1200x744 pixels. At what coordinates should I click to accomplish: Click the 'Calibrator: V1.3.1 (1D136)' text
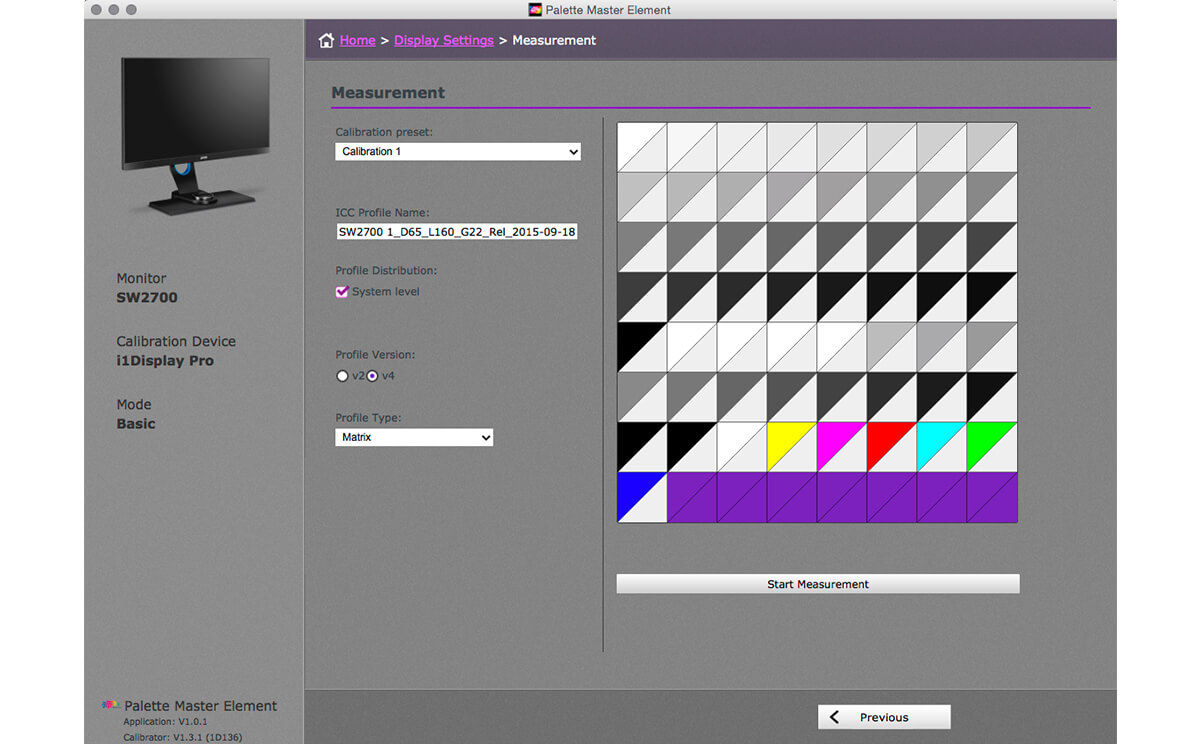(182, 737)
